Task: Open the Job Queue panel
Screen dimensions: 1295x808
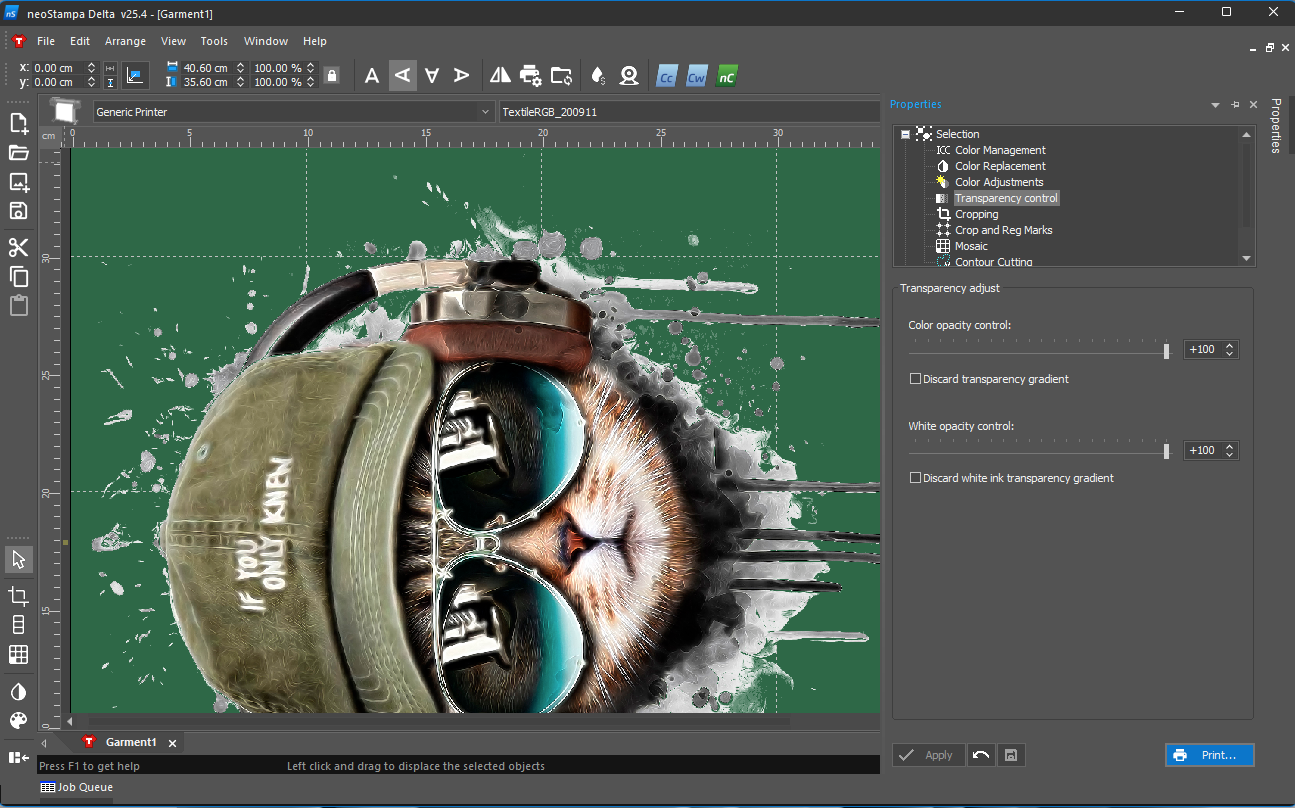Action: coord(77,787)
